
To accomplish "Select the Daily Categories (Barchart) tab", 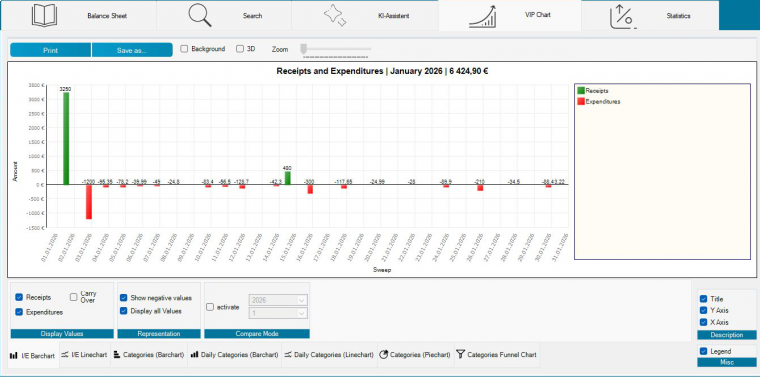I will [235, 355].
